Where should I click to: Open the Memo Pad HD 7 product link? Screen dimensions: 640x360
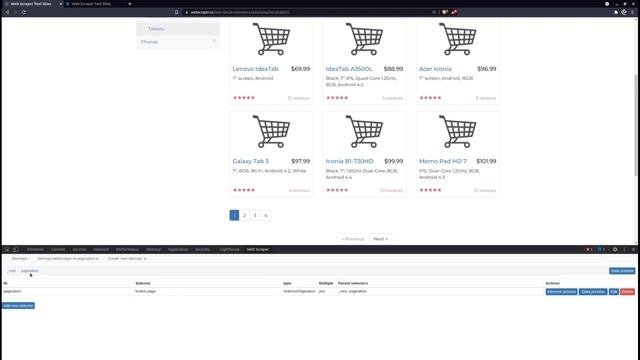443,161
